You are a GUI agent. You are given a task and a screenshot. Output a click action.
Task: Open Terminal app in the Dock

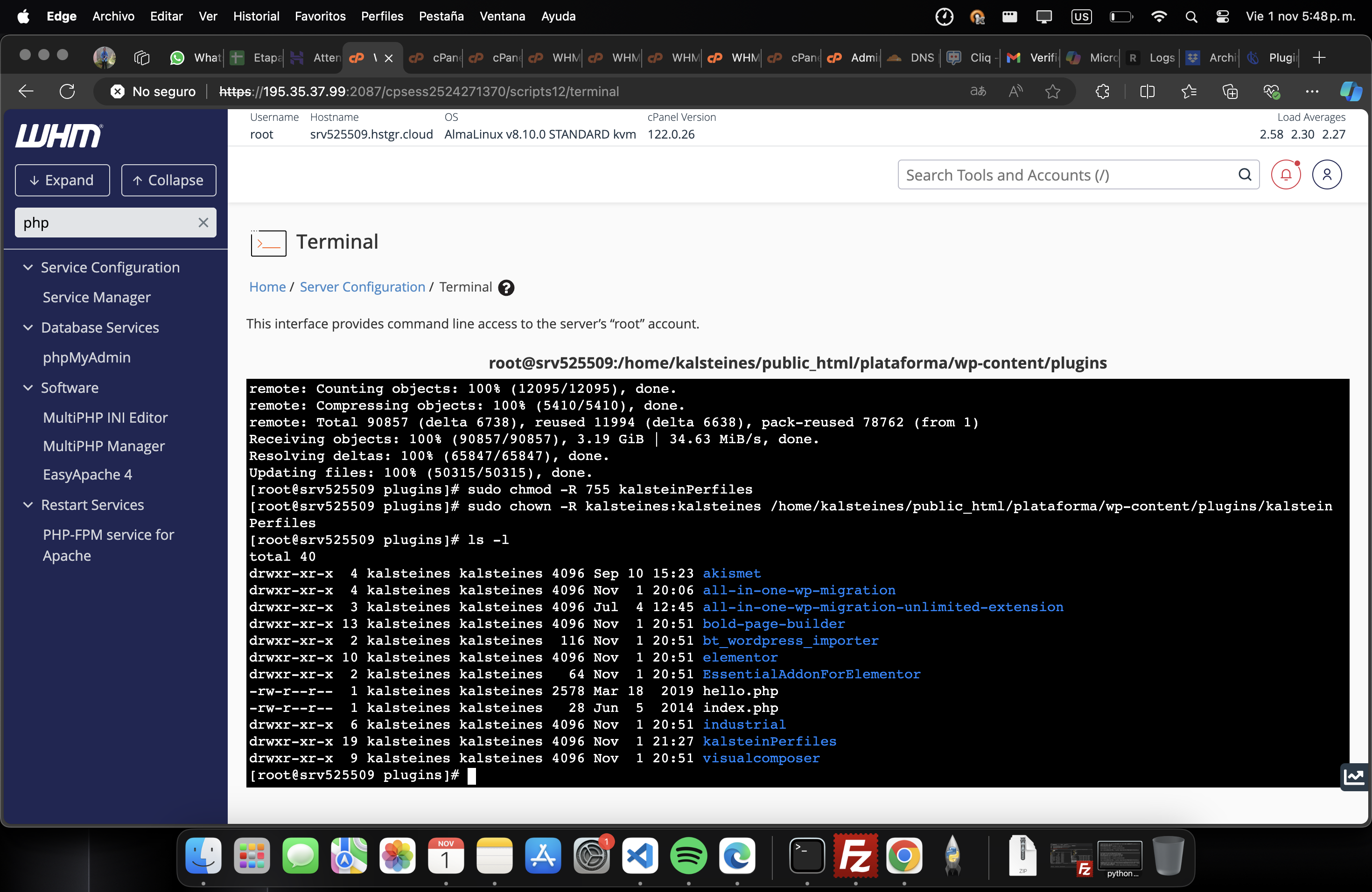click(806, 856)
